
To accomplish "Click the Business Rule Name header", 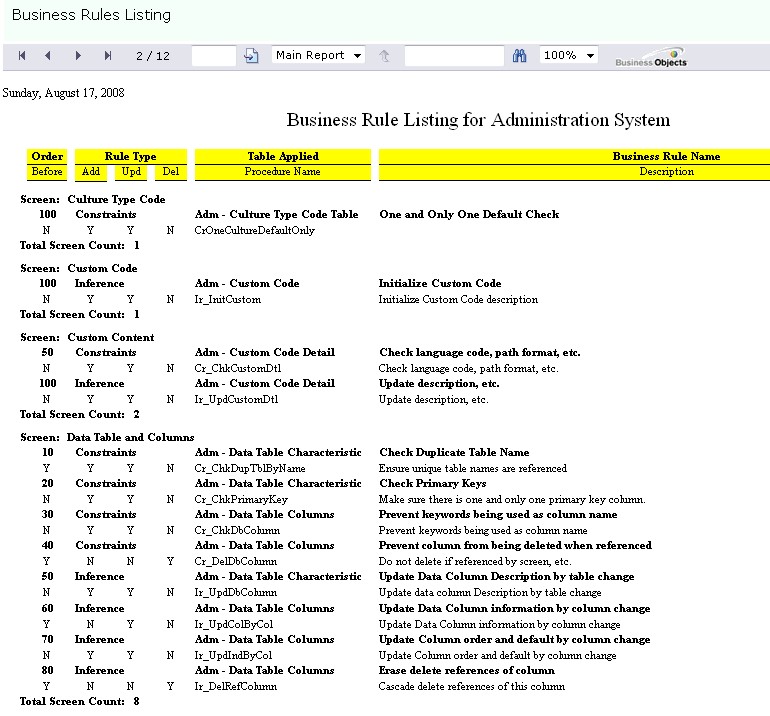I will coord(666,156).
